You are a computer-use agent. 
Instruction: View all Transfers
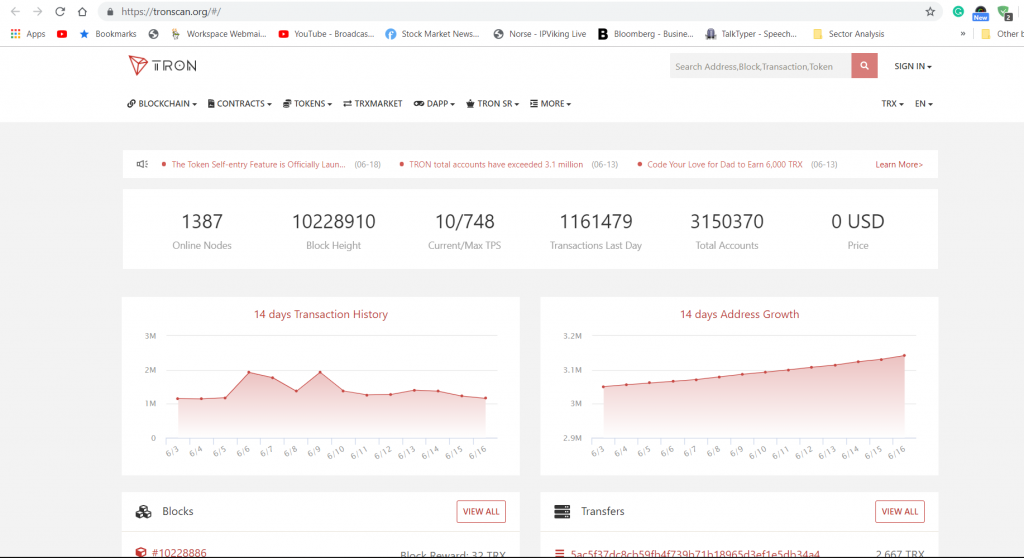click(x=899, y=512)
